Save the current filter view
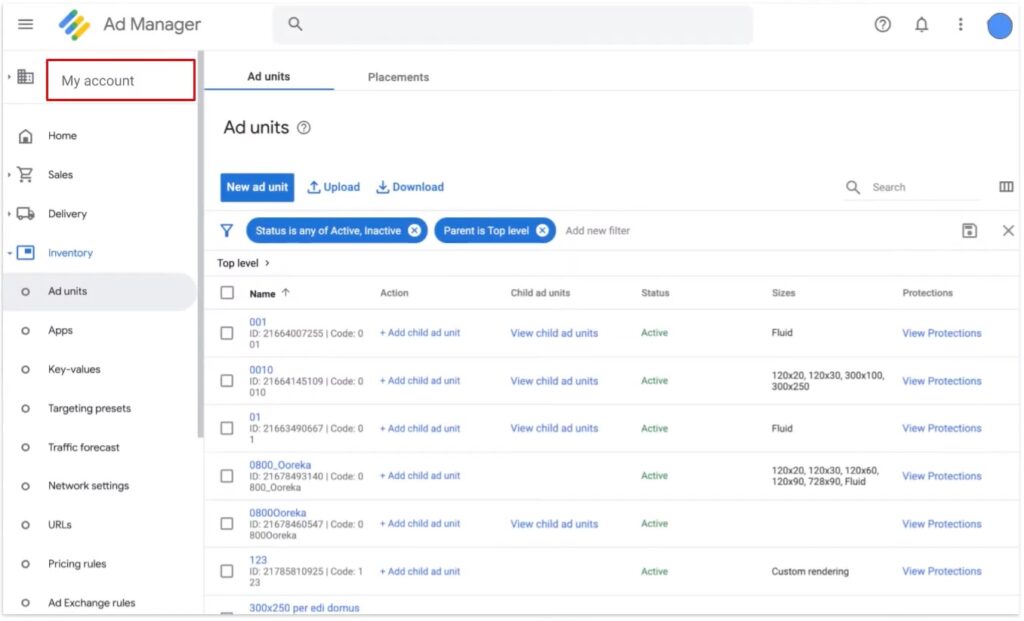Image resolution: width=1024 pixels, height=621 pixels. click(969, 230)
